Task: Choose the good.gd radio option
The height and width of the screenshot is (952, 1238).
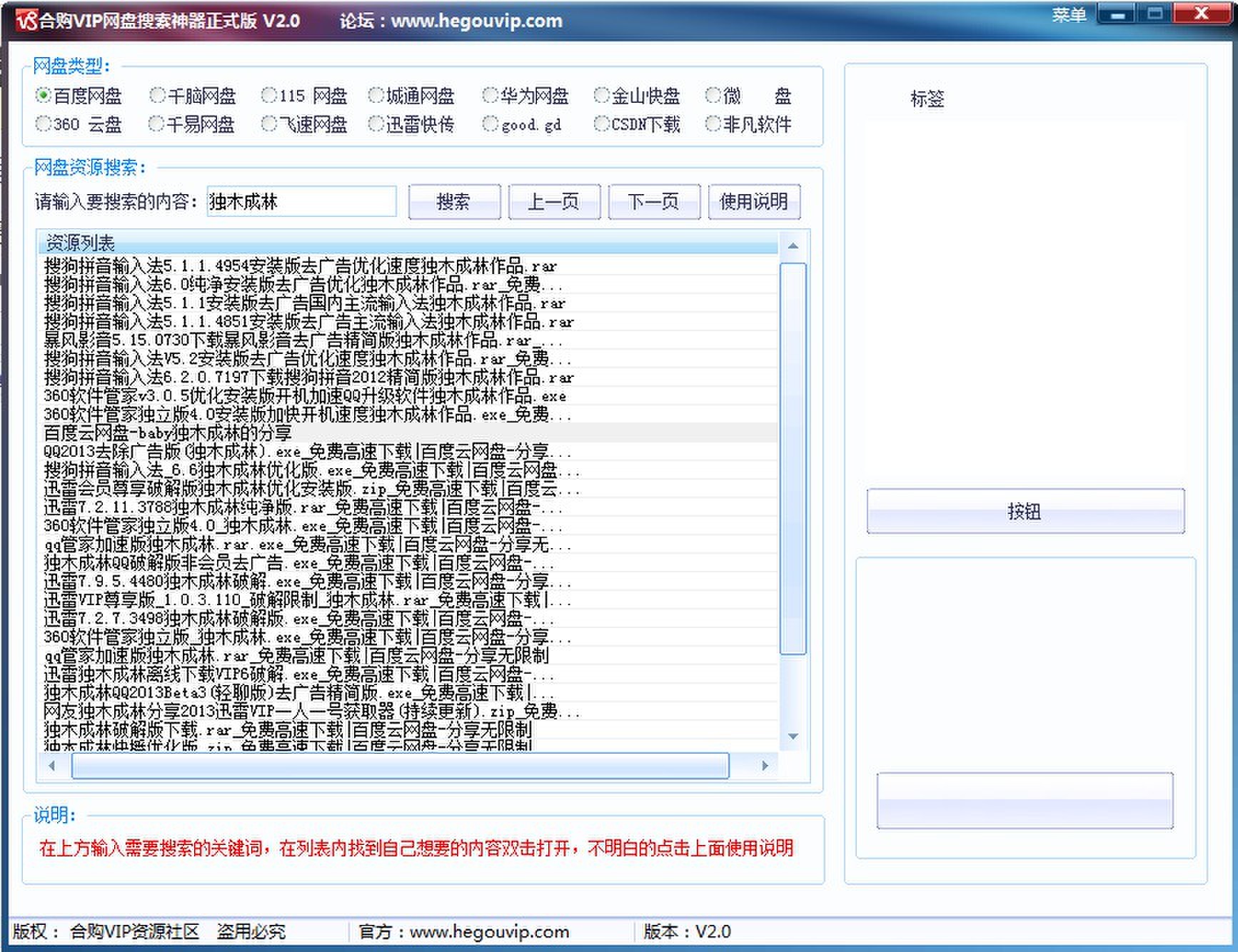Action: pyautogui.click(x=522, y=124)
